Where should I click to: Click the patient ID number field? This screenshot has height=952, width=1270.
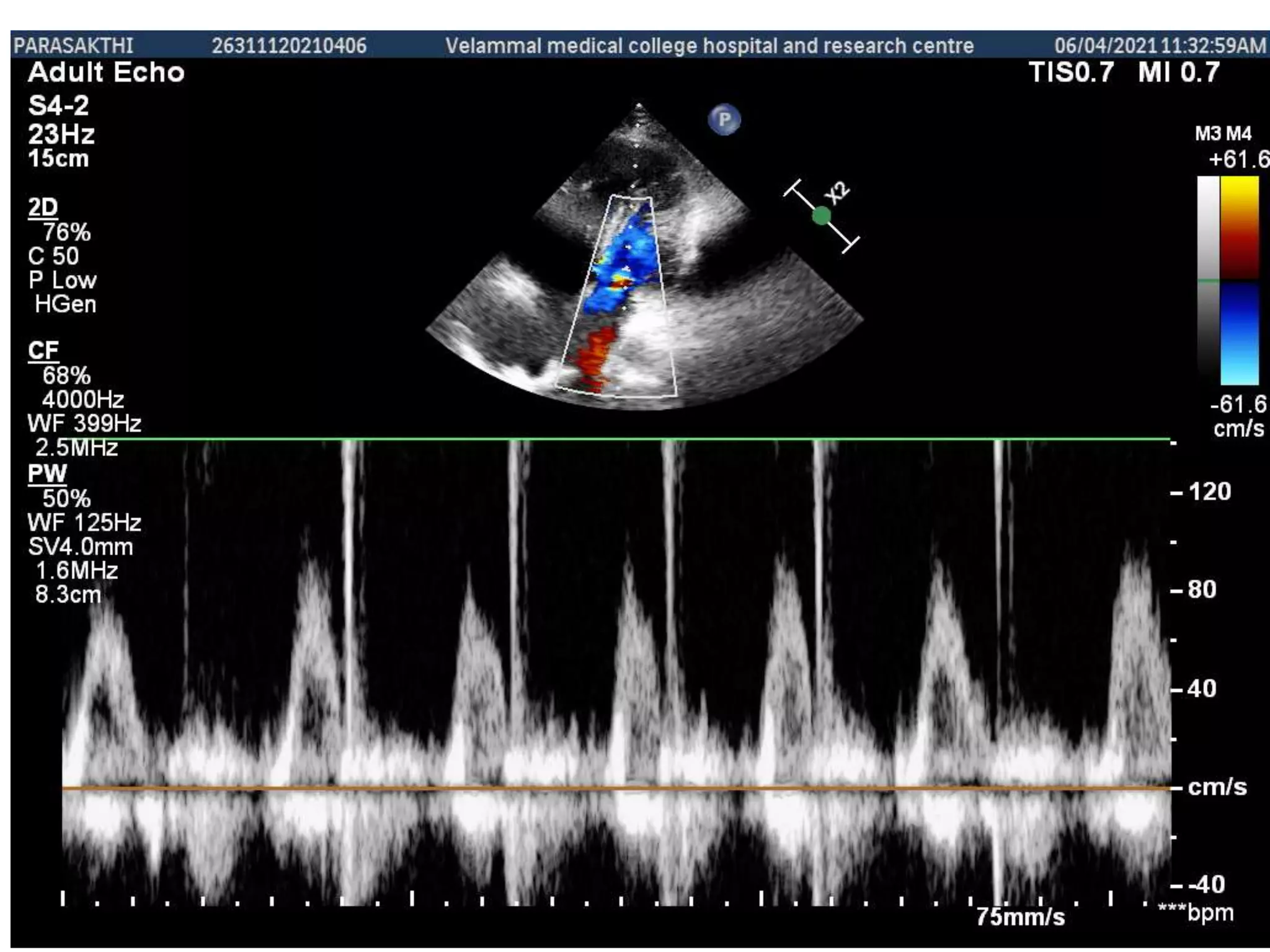(x=289, y=46)
